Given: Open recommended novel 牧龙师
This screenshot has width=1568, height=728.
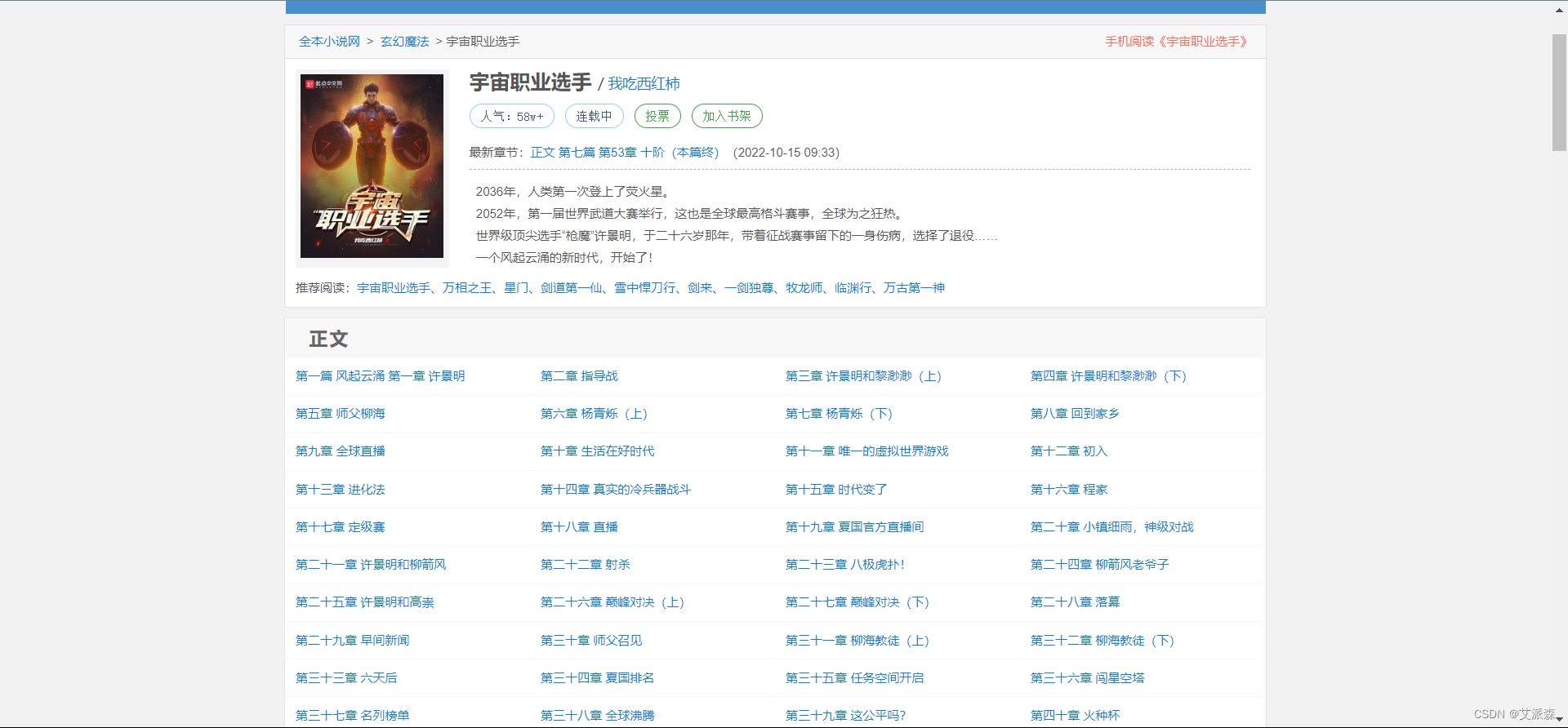Looking at the screenshot, I should (804, 288).
